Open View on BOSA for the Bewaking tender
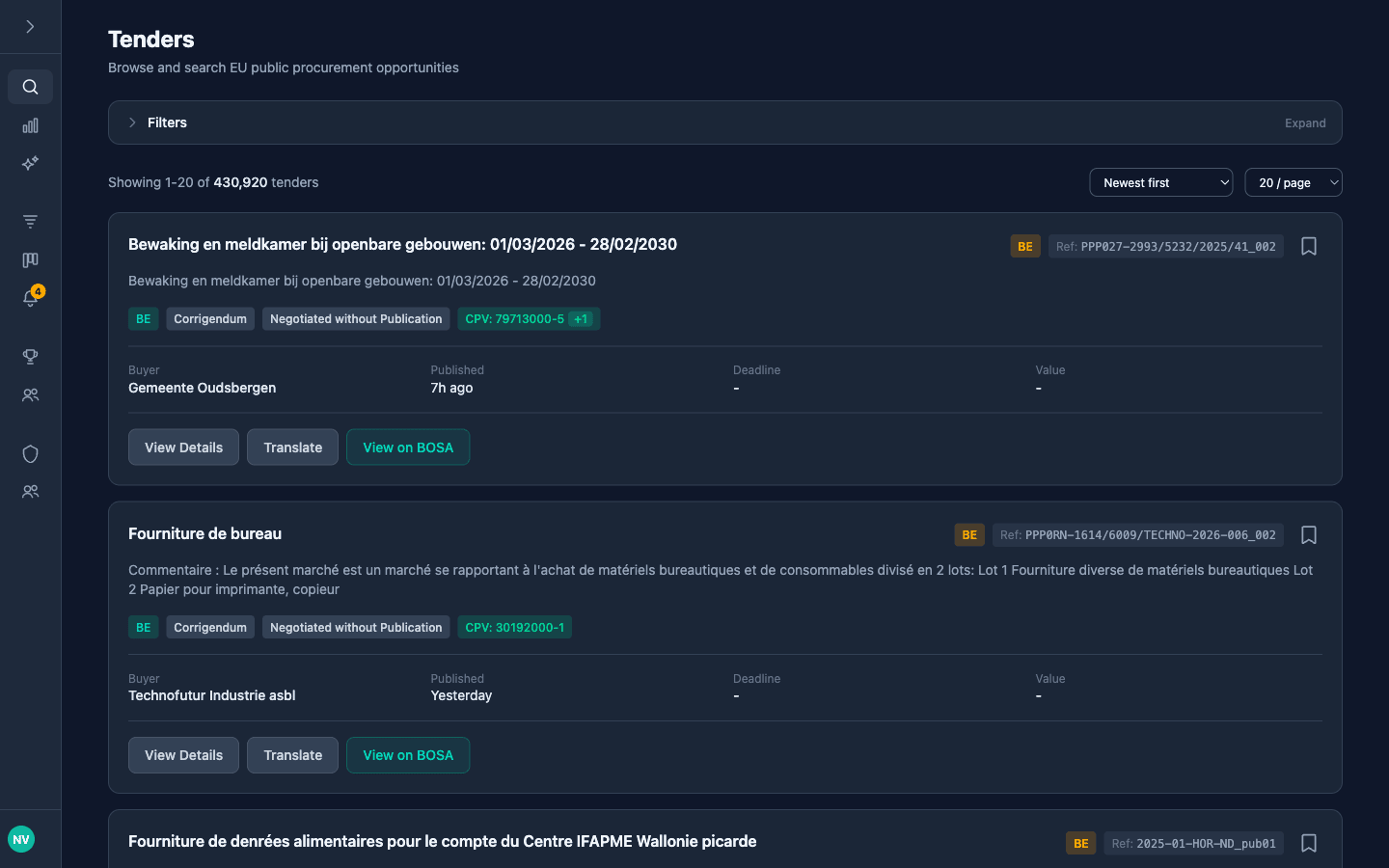This screenshot has width=1389, height=868. pyautogui.click(x=408, y=447)
